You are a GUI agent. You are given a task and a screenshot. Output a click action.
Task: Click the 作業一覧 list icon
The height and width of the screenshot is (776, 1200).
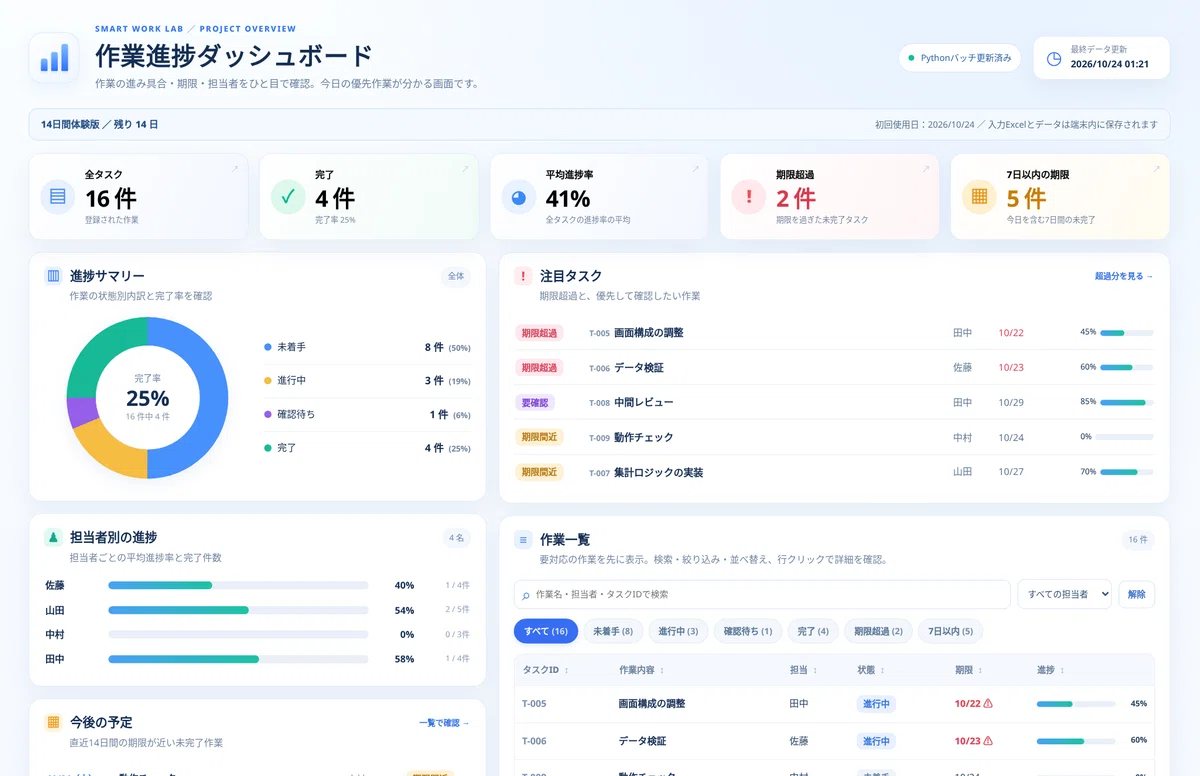523,539
